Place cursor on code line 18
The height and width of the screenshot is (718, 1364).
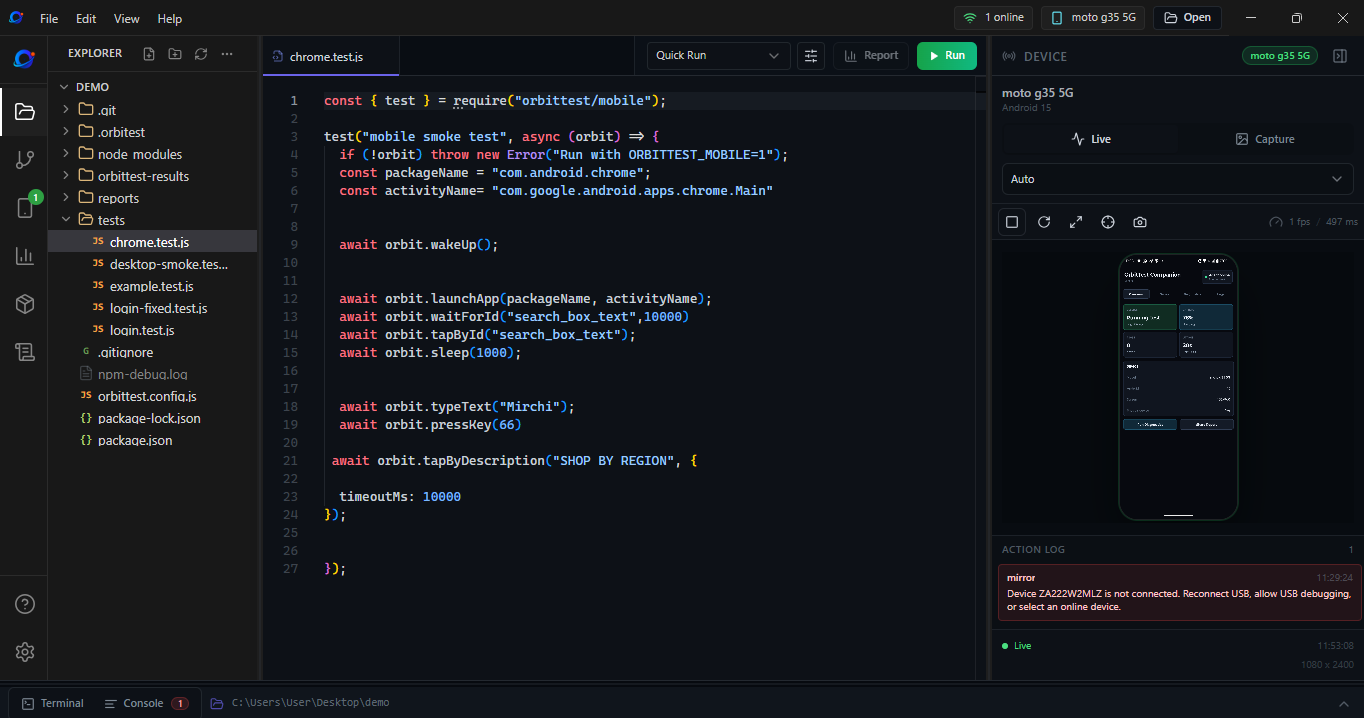click(x=648, y=407)
